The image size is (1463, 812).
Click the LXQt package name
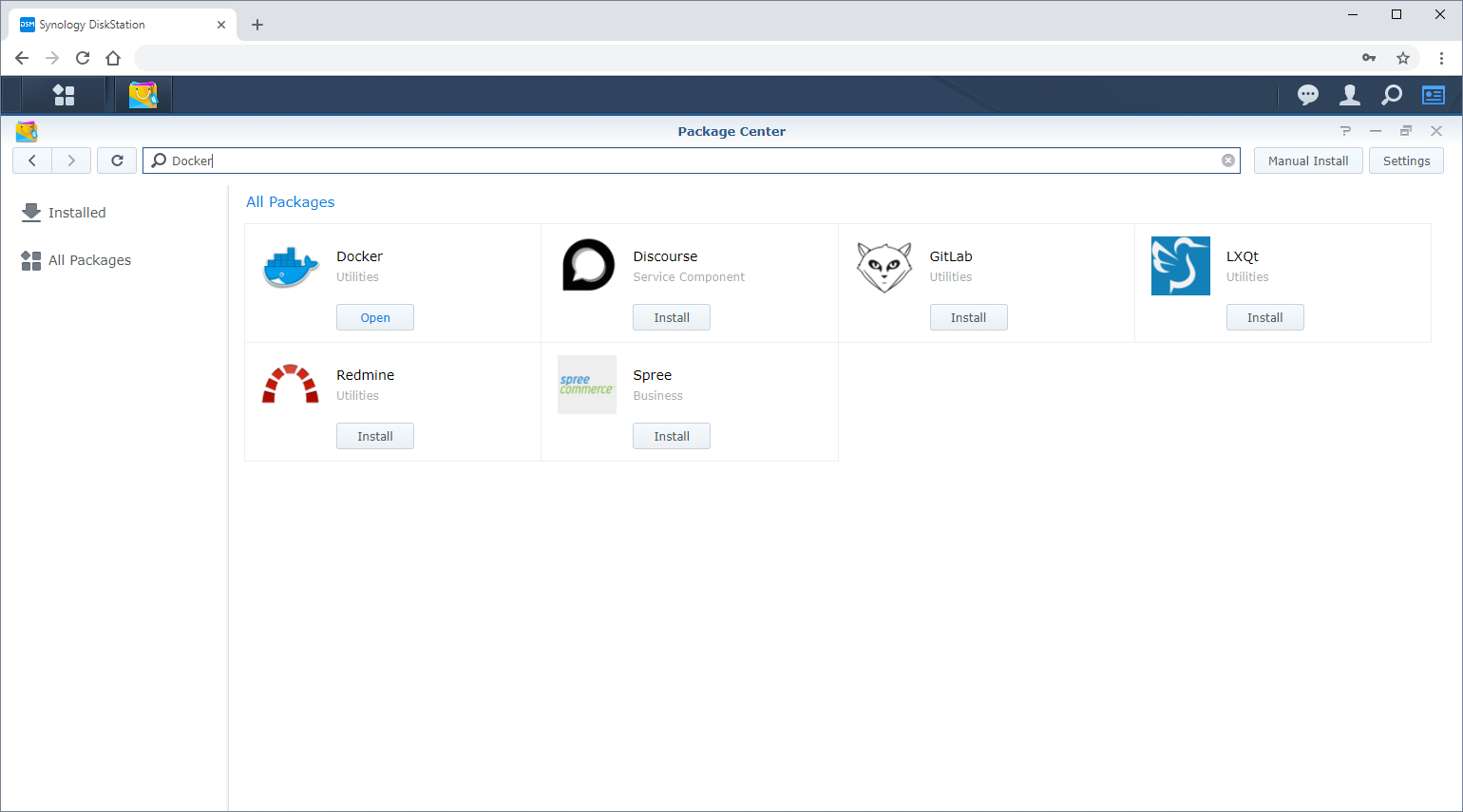[1243, 256]
